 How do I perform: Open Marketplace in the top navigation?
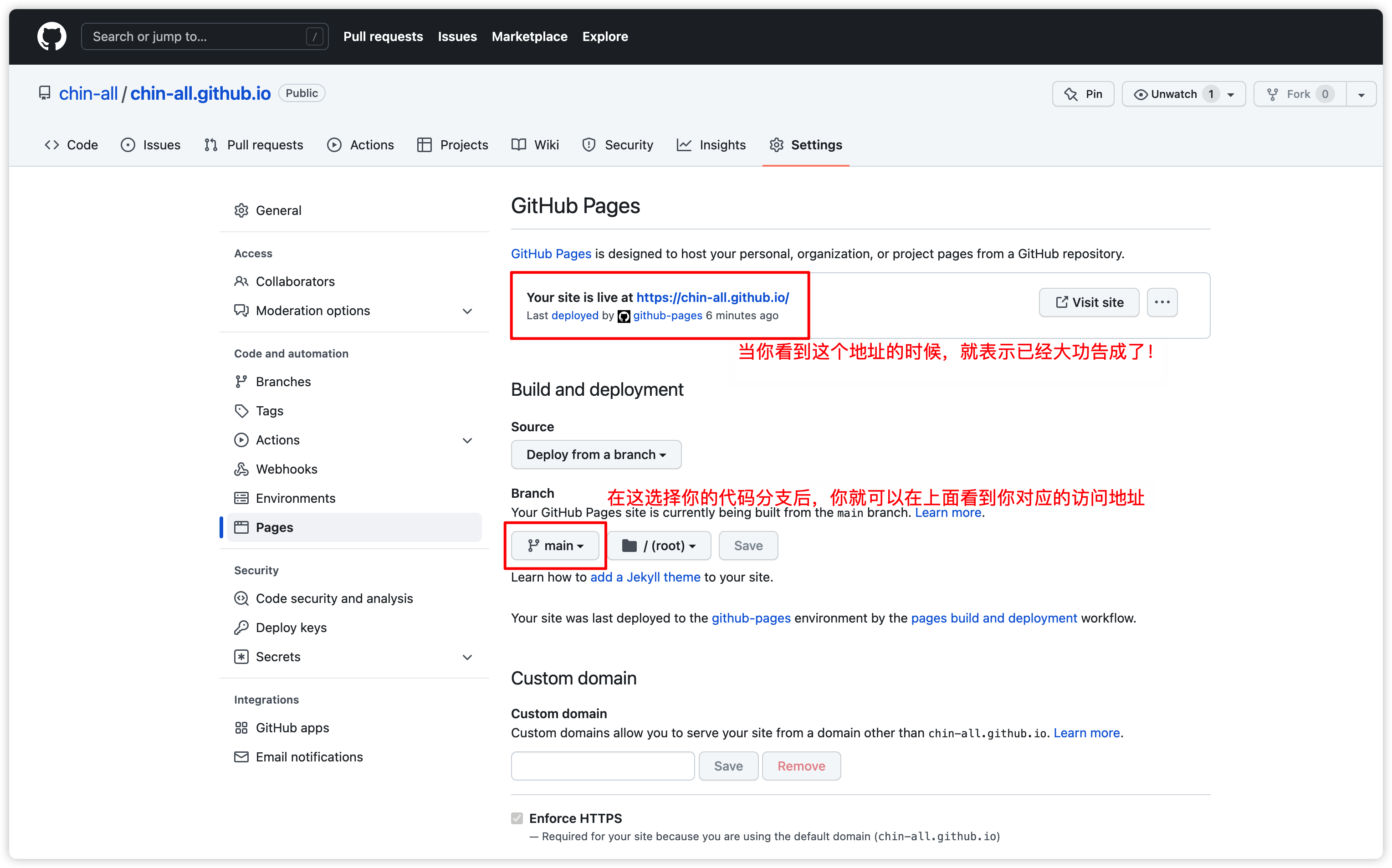pos(529,37)
